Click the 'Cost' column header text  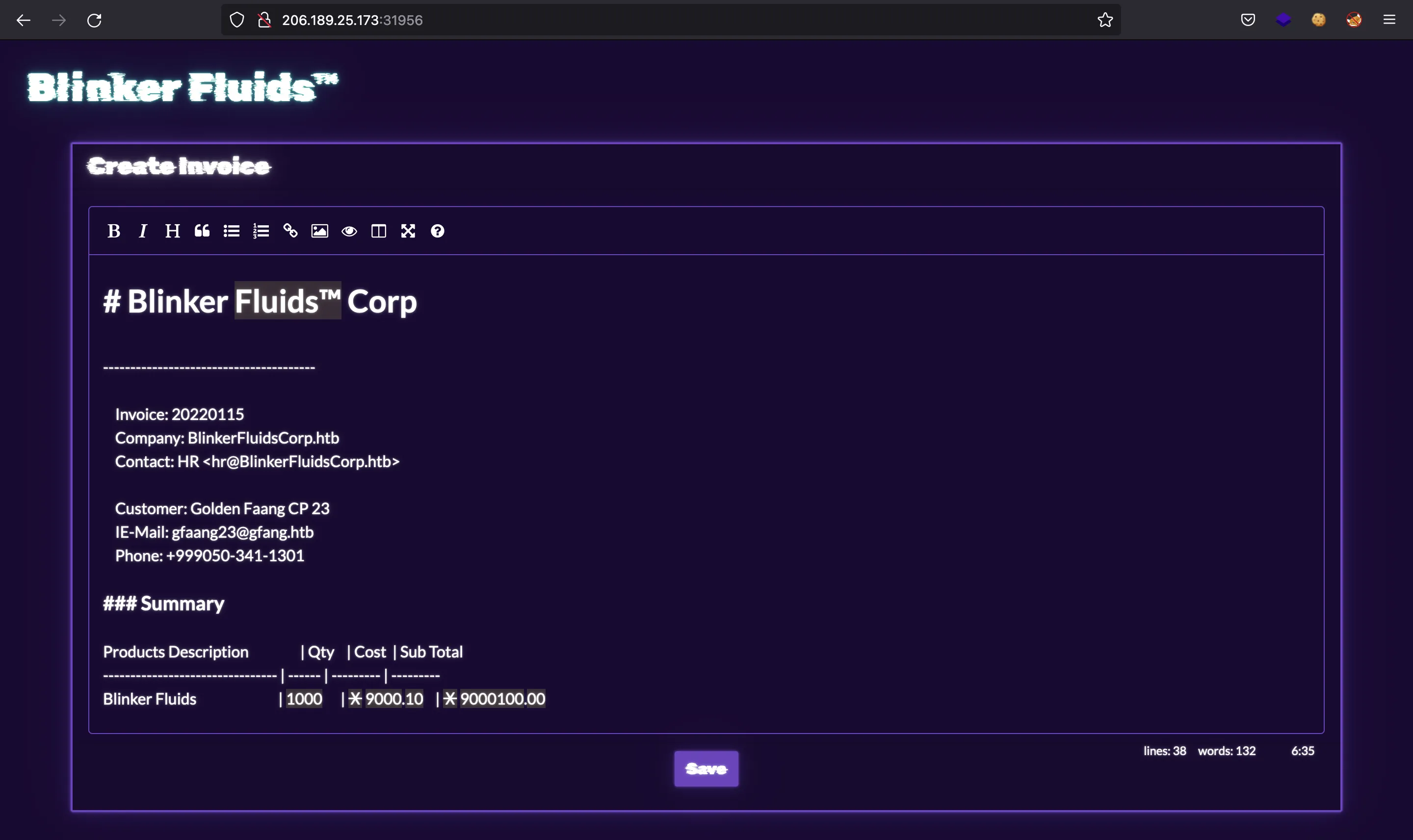pos(370,652)
